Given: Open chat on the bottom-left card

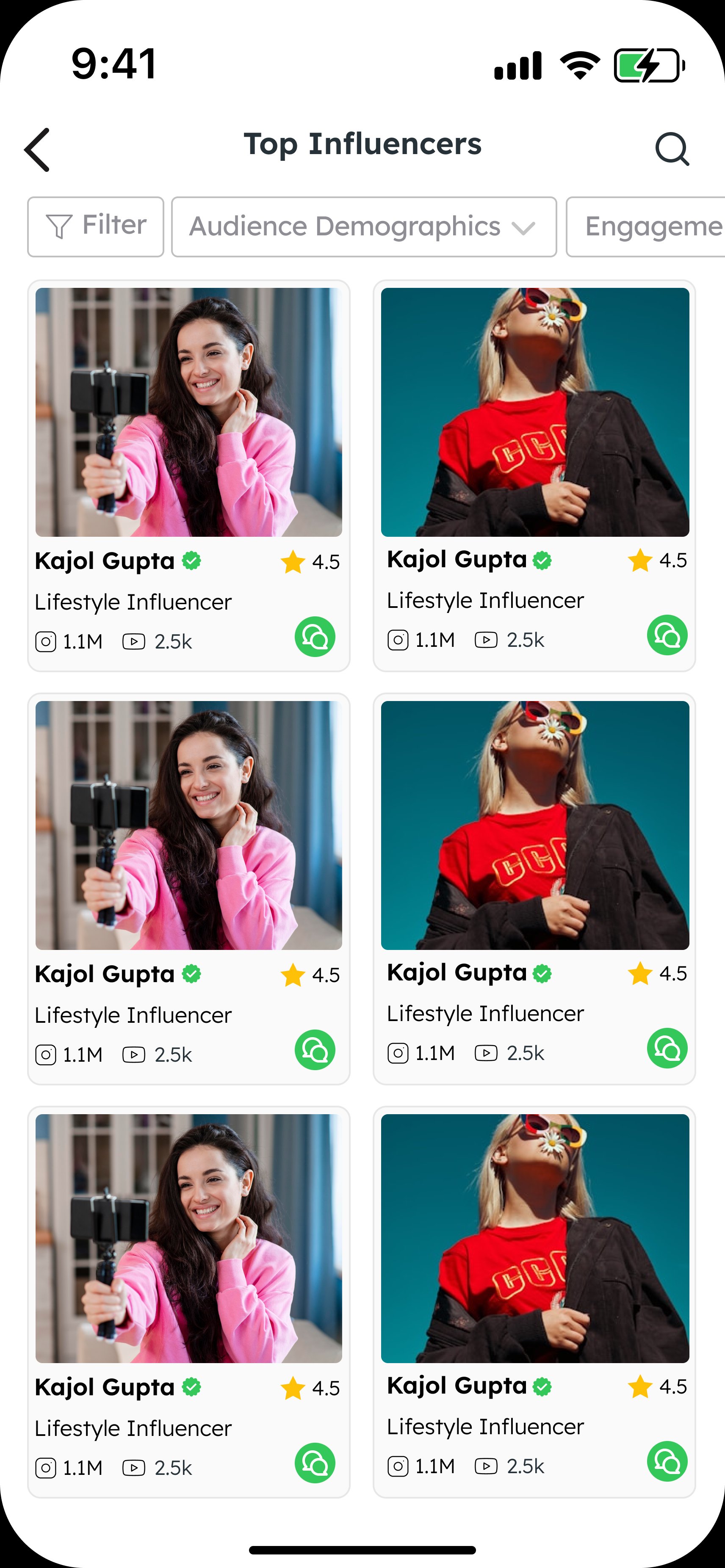Looking at the screenshot, I should (x=315, y=1463).
